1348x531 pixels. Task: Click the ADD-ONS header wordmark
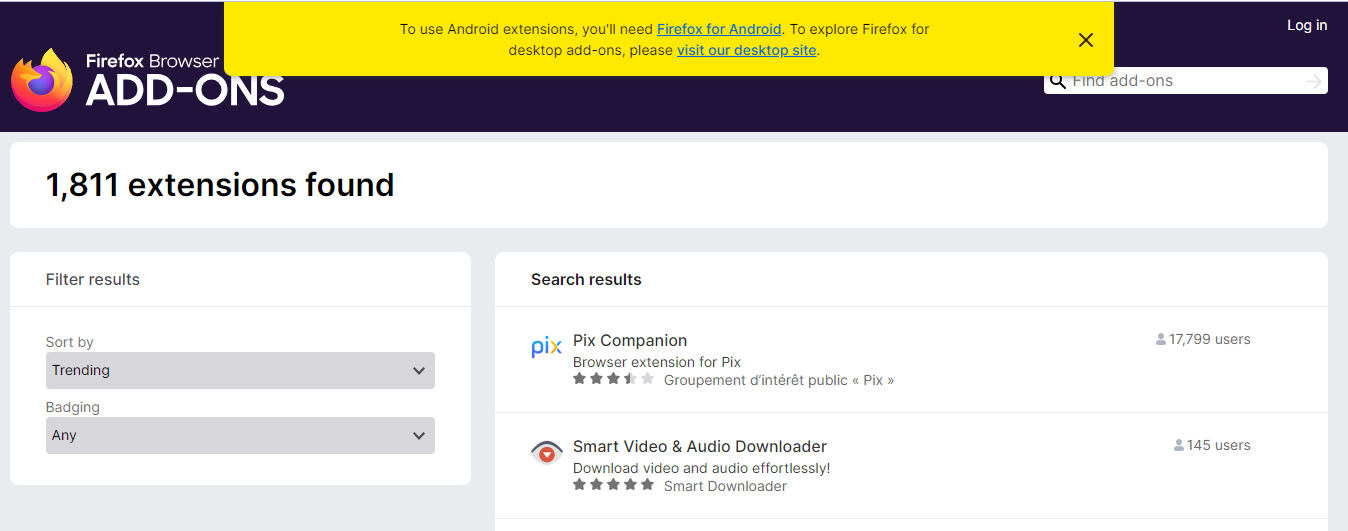point(185,91)
